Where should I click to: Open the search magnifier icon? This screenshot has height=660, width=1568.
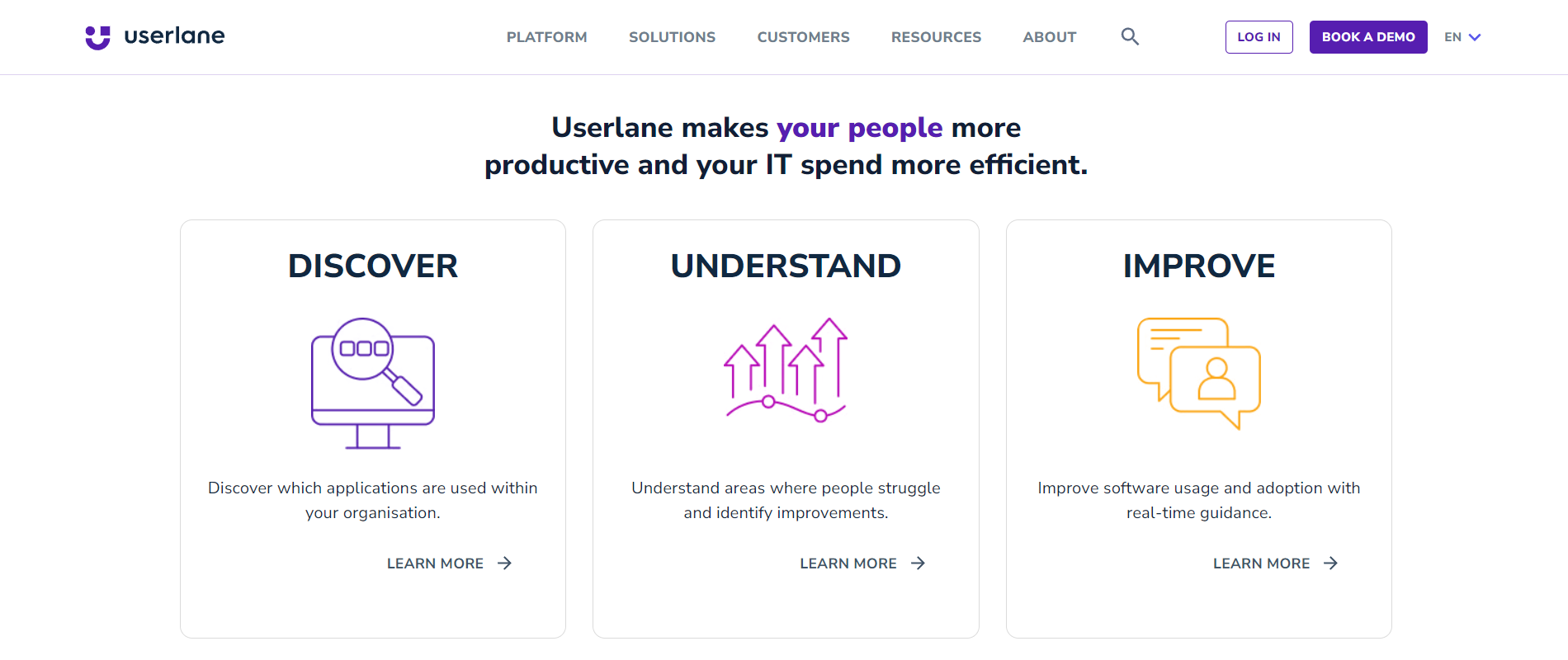pos(1129,36)
